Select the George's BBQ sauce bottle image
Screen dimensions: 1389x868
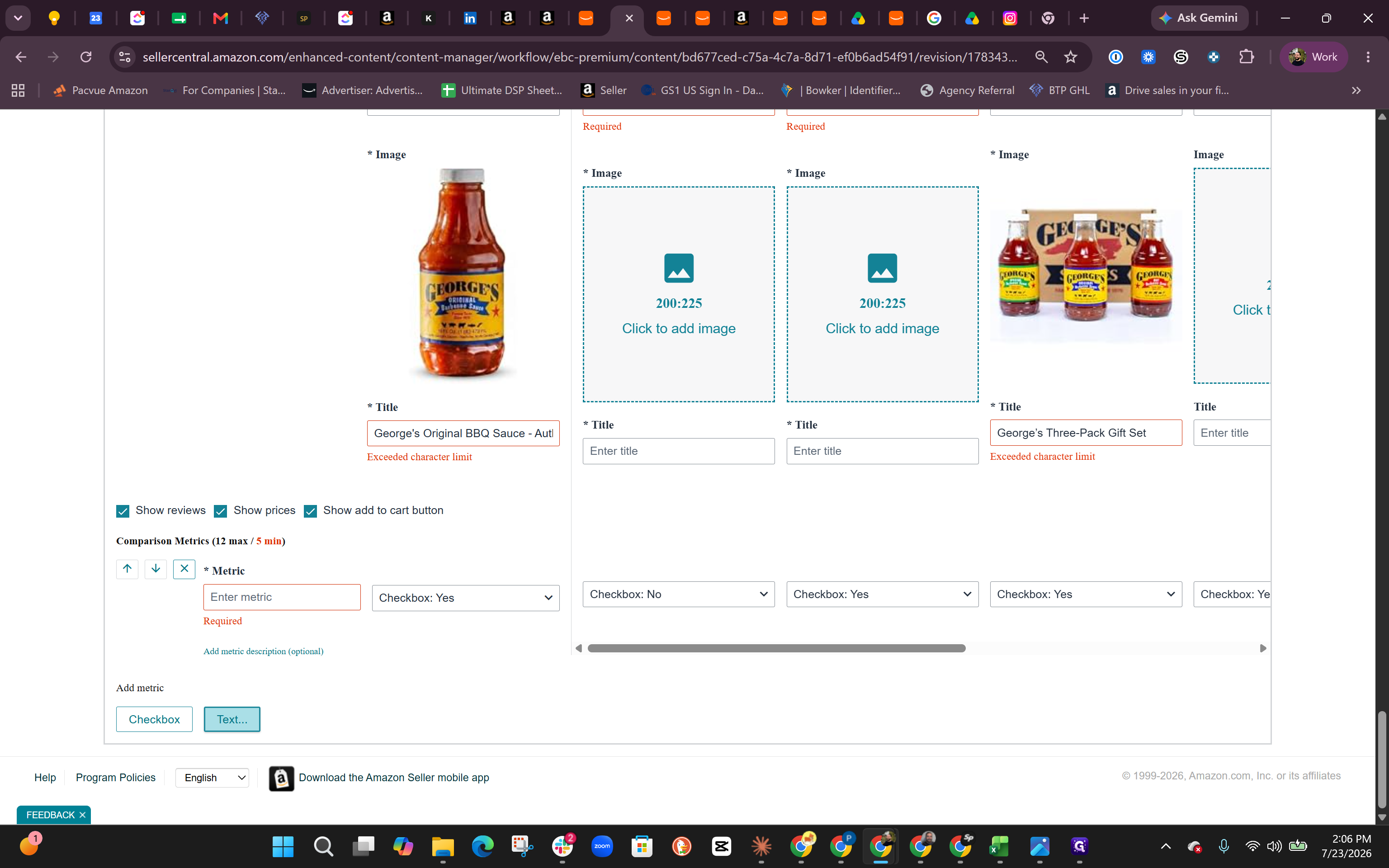point(463,274)
